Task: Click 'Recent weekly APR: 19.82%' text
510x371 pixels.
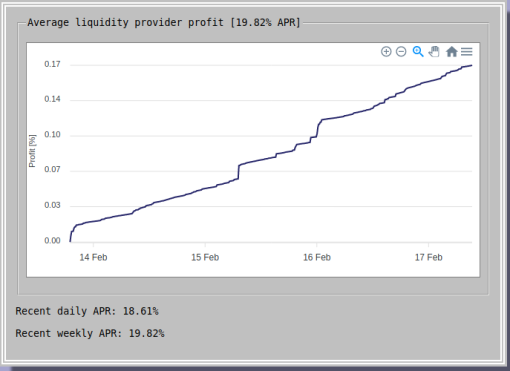Action: pyautogui.click(x=90, y=333)
